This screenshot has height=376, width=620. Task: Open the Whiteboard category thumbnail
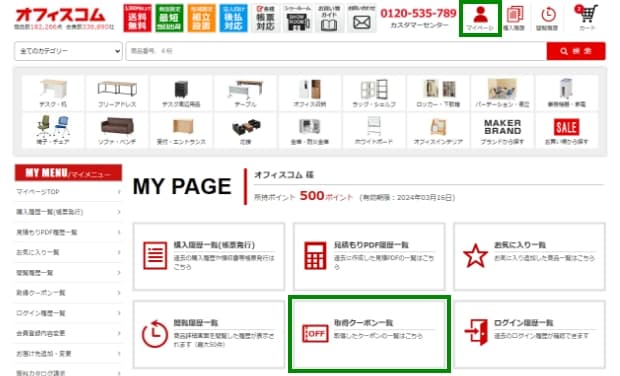pos(374,130)
